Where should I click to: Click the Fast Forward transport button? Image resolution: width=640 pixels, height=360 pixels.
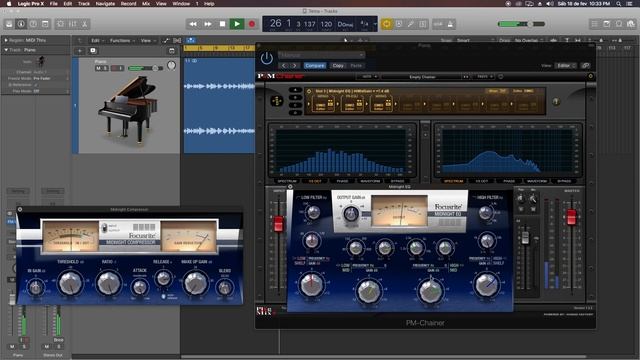(x=207, y=24)
